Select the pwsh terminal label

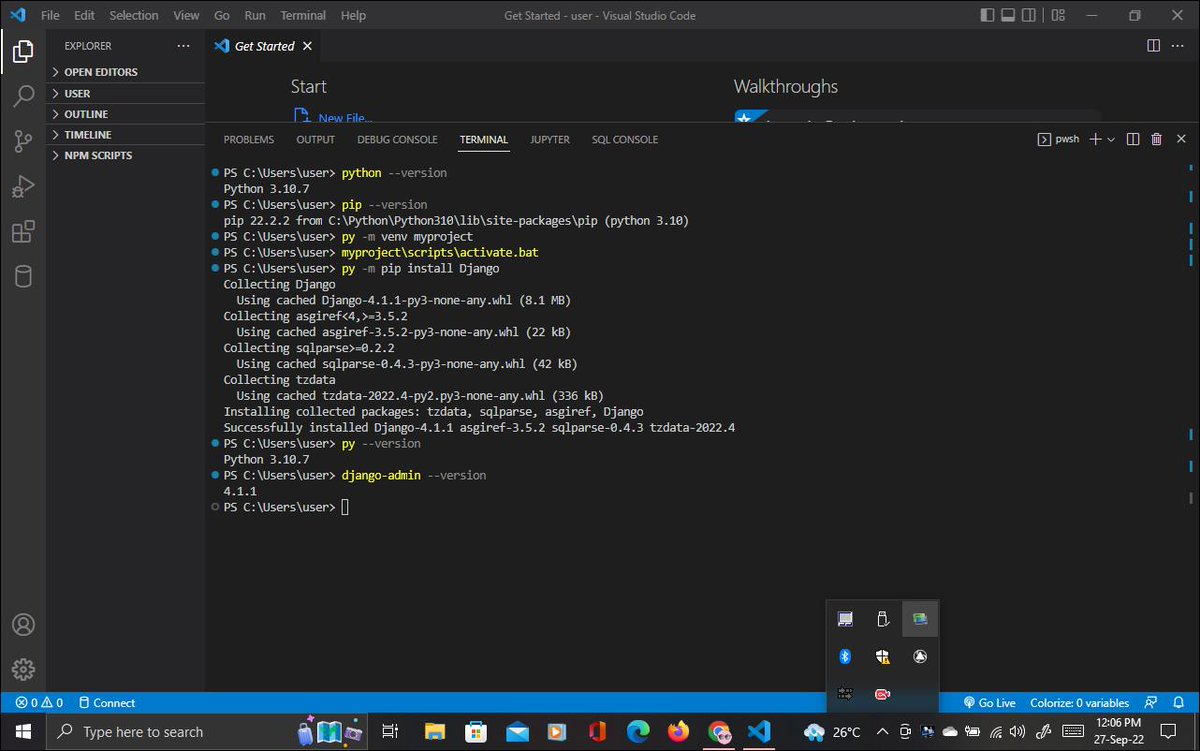coord(1059,139)
